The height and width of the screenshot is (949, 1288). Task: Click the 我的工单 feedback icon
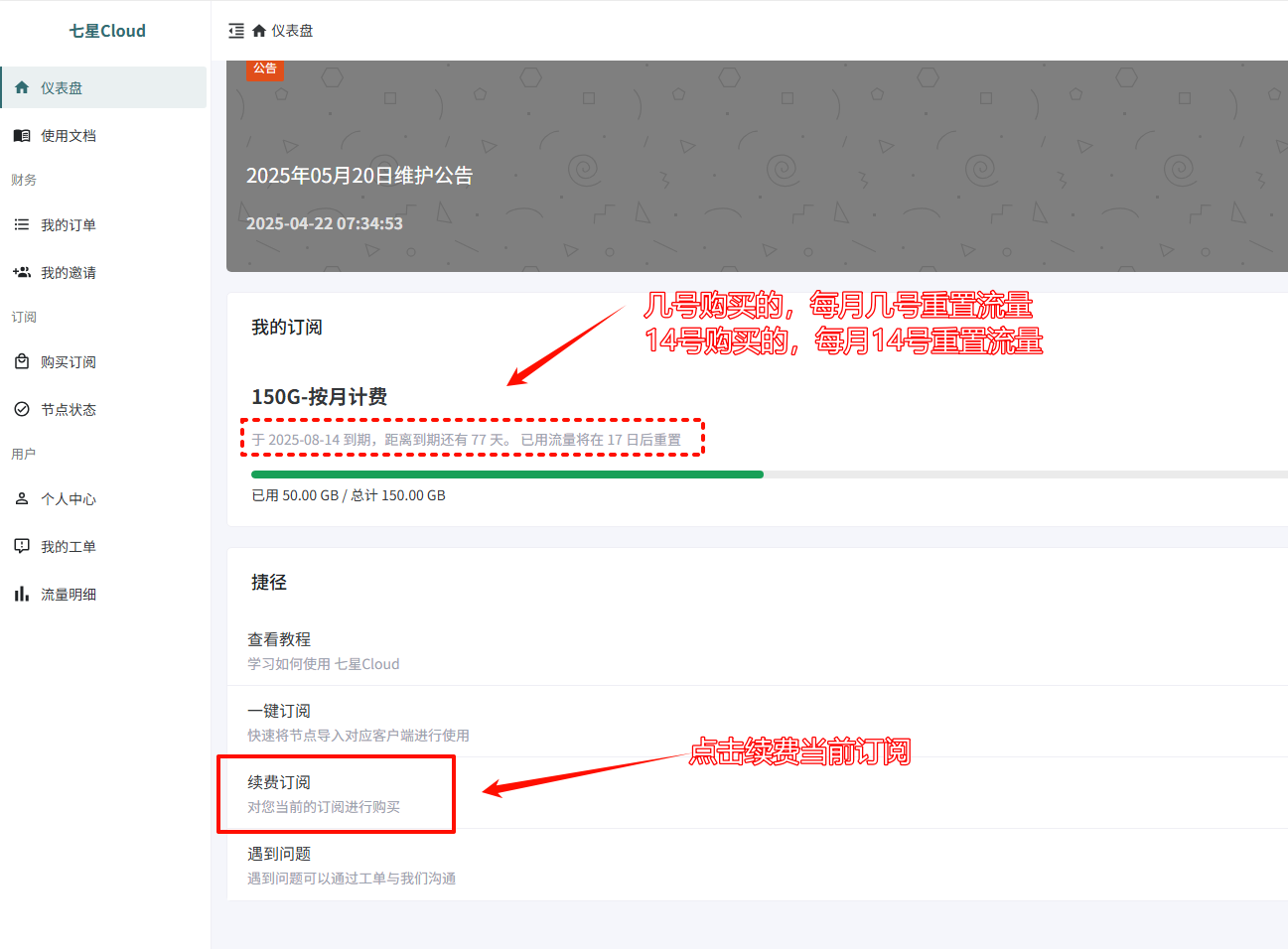point(22,546)
